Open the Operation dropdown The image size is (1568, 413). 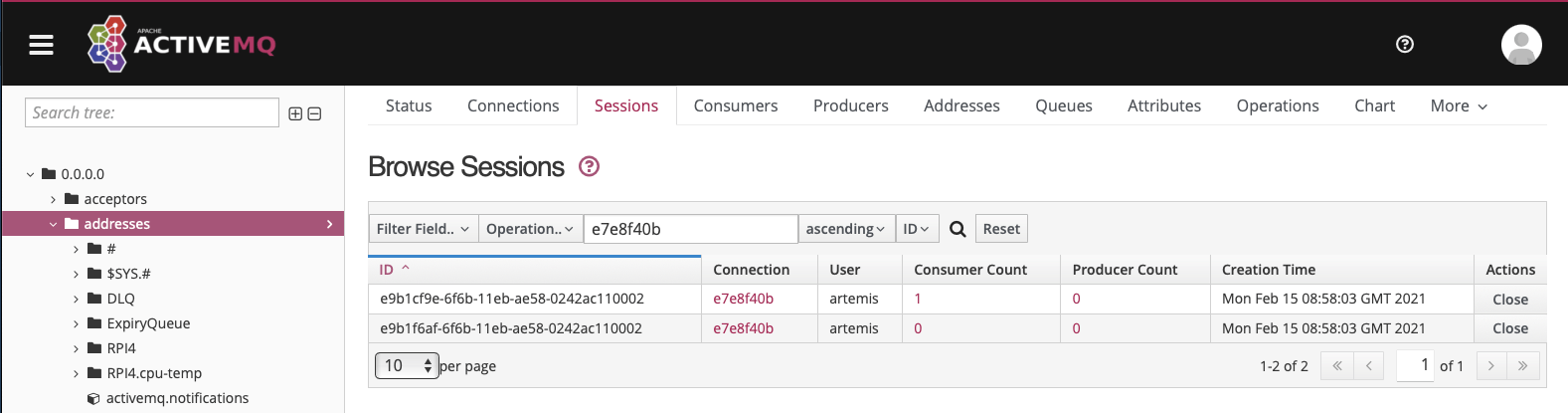point(530,229)
